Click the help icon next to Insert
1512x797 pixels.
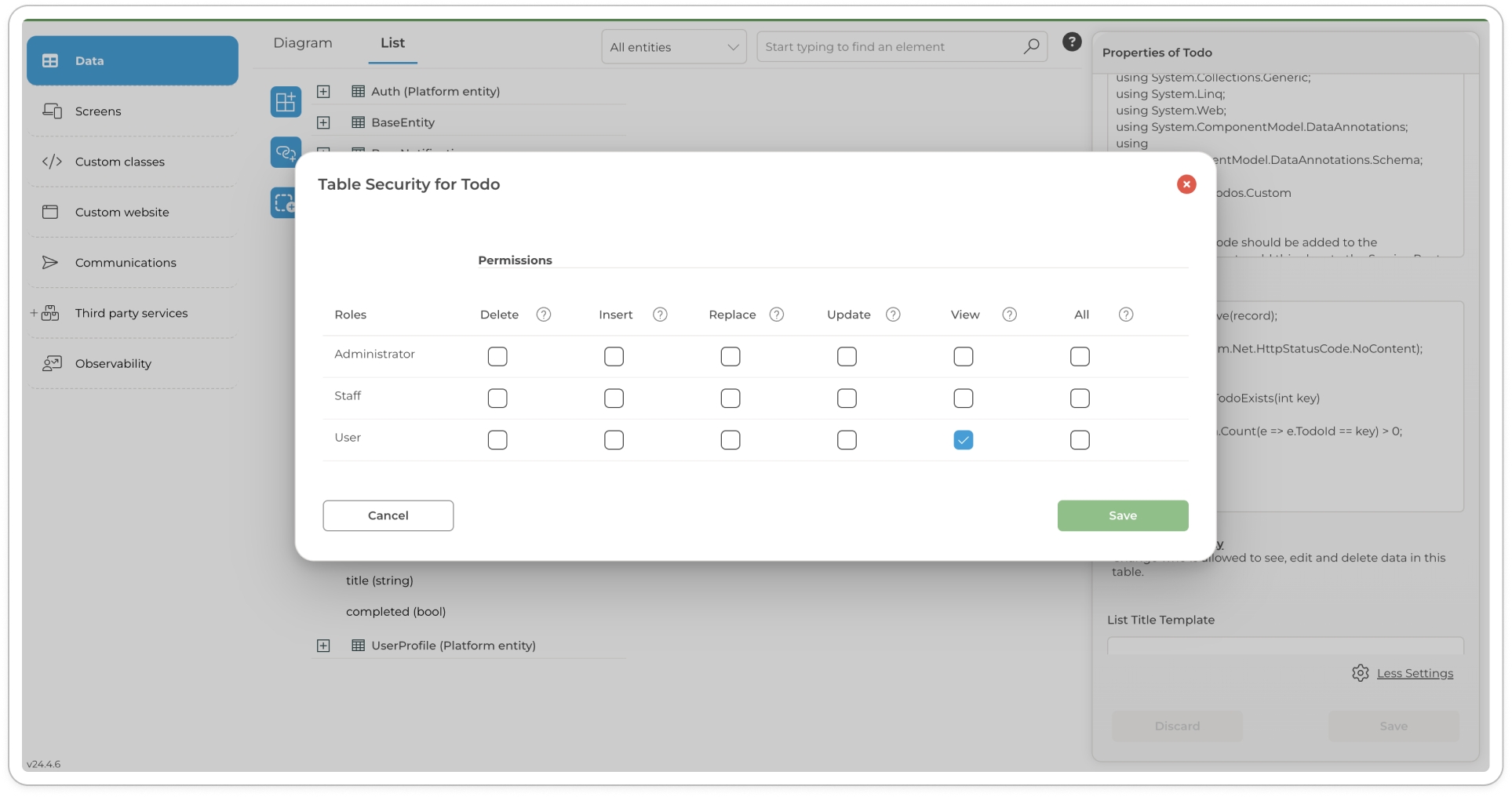coord(660,315)
